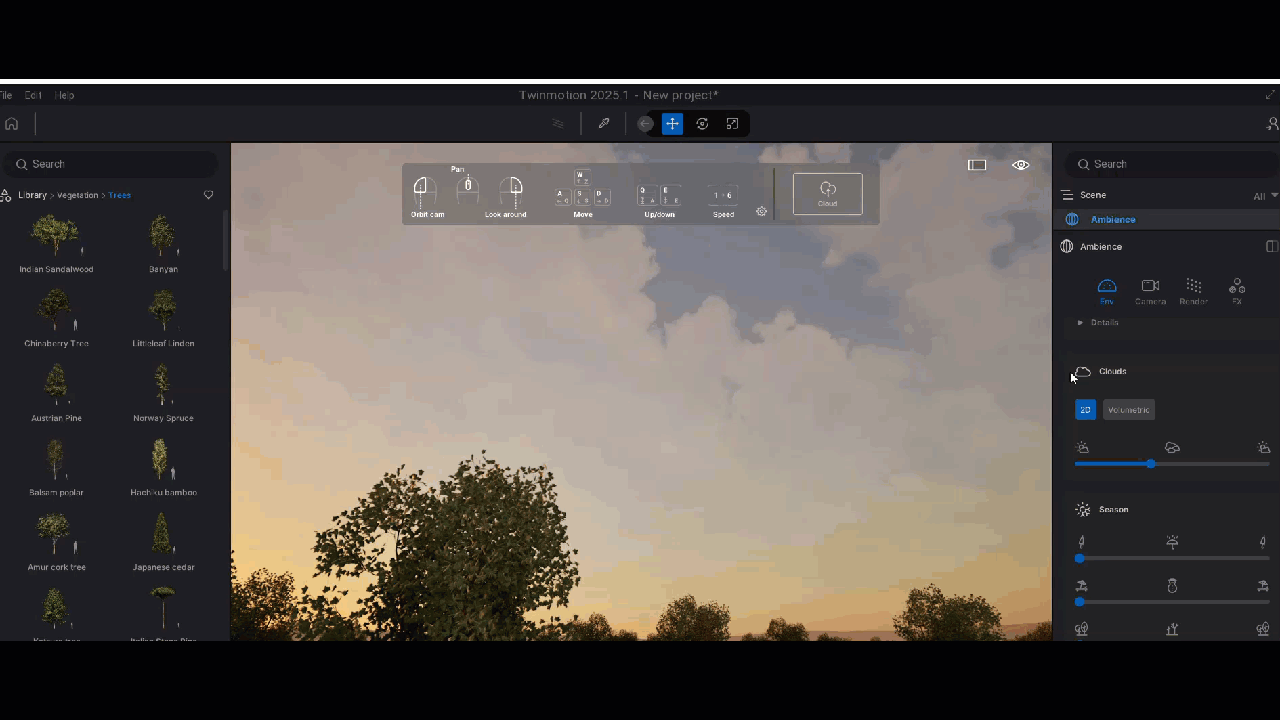The image size is (1280, 720).
Task: Click the Move WASD keys hint
Action: (583, 190)
